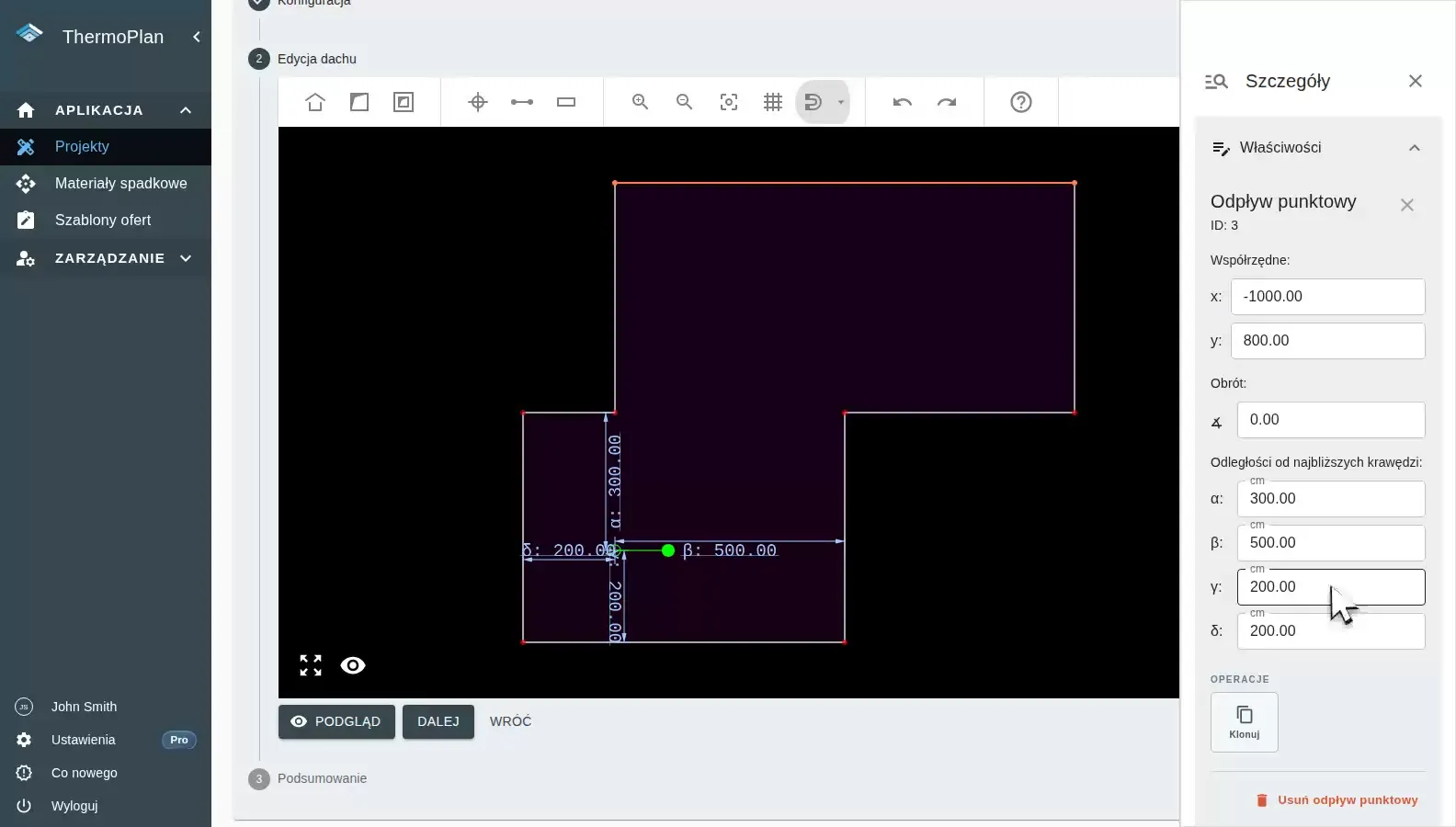Click the zoom out magnifier icon
This screenshot has height=827, width=1456.
coord(685,102)
